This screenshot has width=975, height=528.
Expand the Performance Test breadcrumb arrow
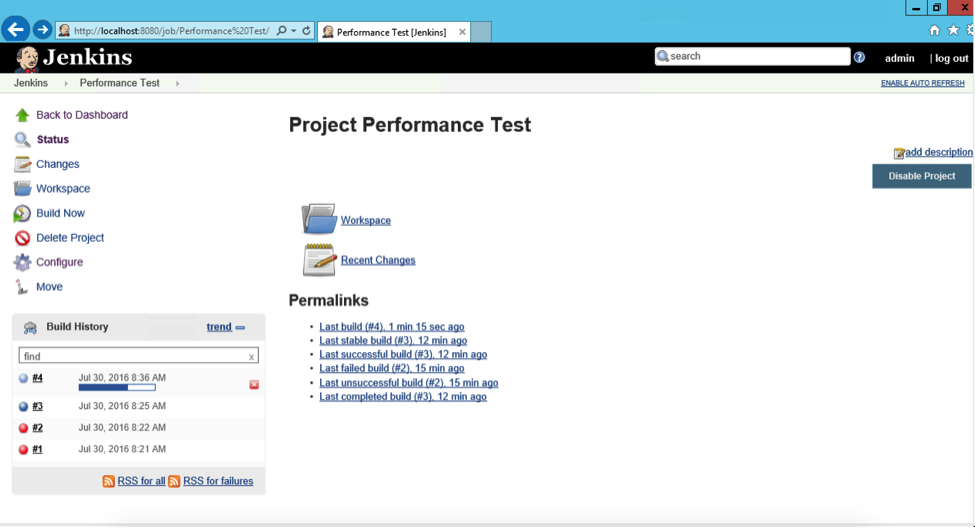pyautogui.click(x=177, y=83)
